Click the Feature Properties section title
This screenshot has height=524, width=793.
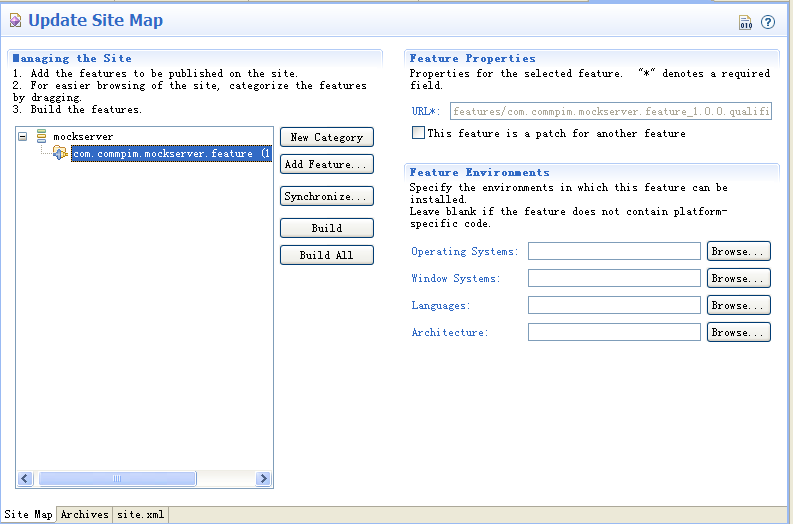coord(472,58)
